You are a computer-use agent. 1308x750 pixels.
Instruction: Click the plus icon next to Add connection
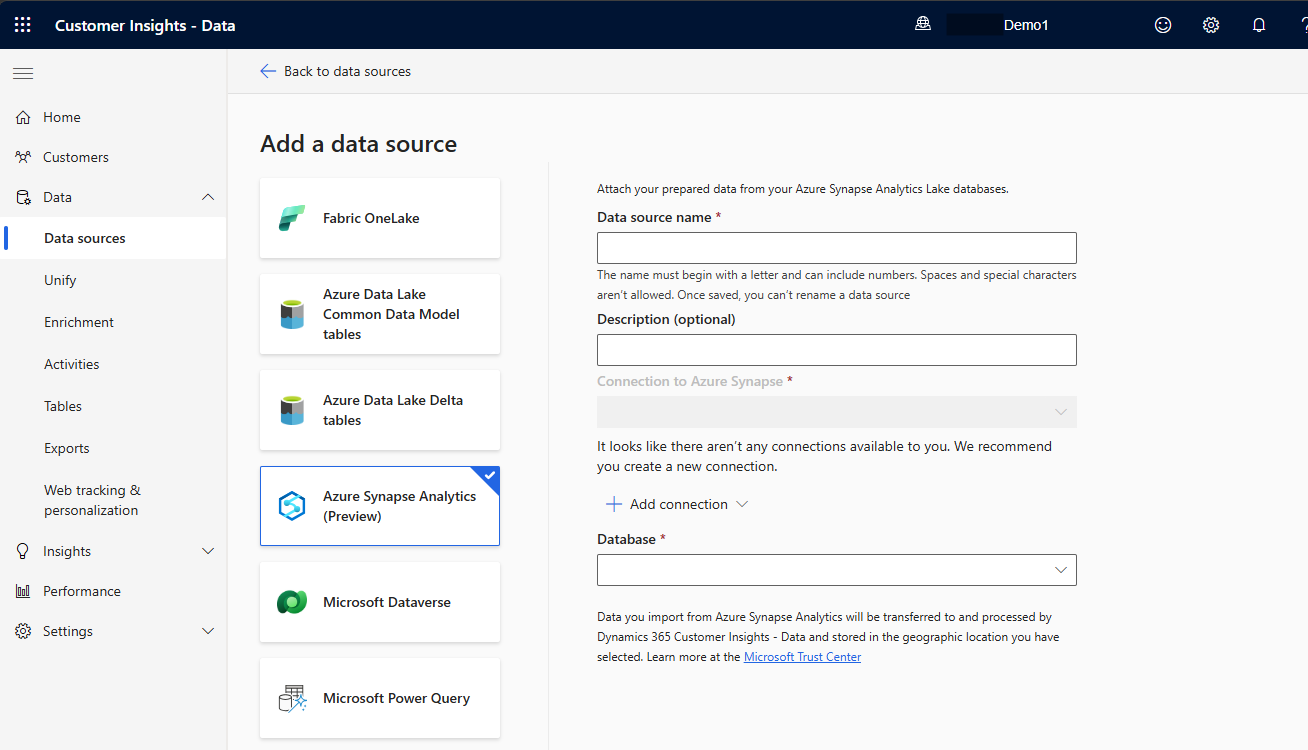pyautogui.click(x=614, y=504)
